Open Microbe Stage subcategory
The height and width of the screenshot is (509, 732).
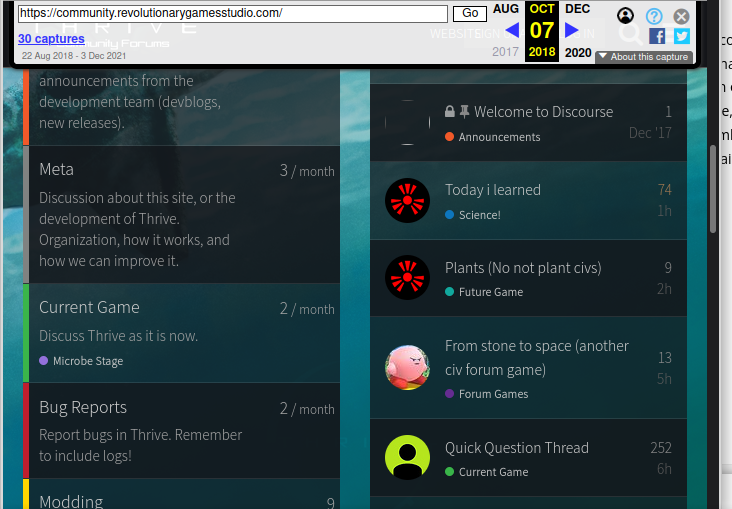(x=88, y=361)
